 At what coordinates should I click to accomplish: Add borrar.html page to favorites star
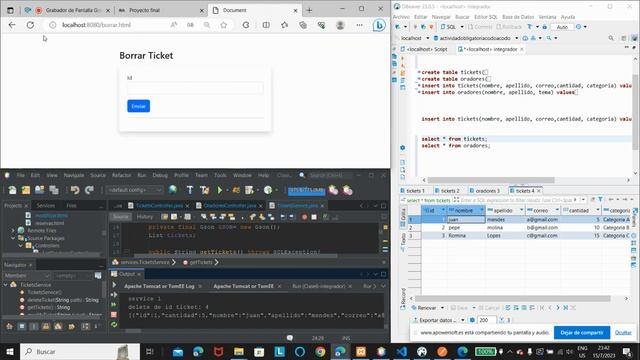tap(223, 25)
